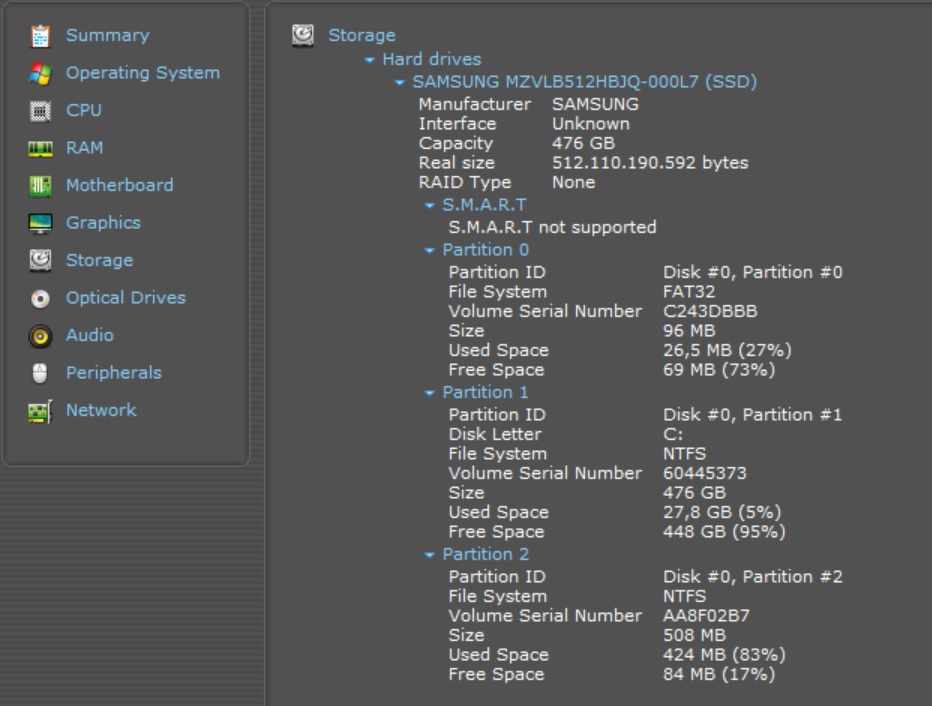Click the Motherboard icon in sidebar
The image size is (932, 706).
[40, 186]
